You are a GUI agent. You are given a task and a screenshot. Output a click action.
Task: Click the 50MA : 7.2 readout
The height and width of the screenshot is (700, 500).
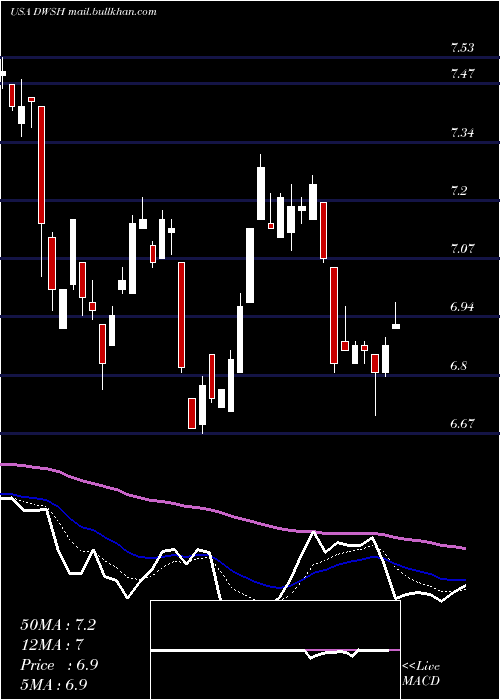(58, 625)
